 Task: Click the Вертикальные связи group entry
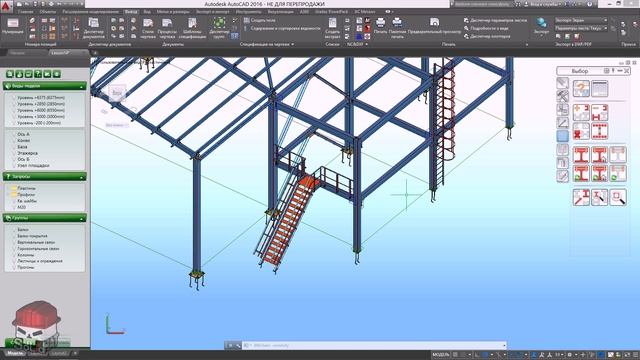(x=36, y=242)
